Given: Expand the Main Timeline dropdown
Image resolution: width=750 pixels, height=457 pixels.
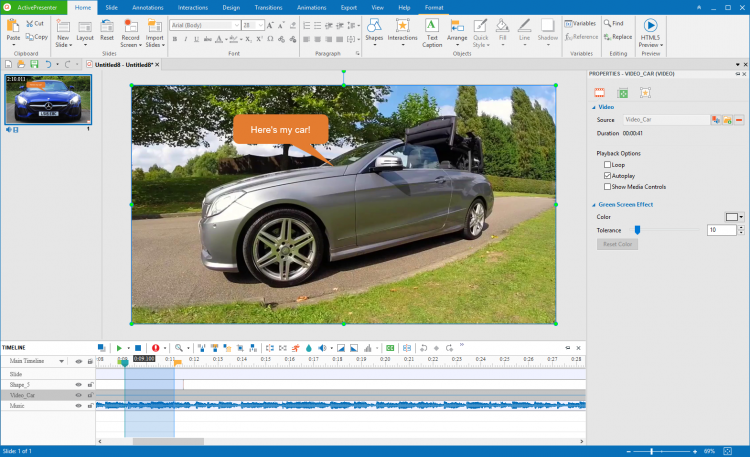Looking at the screenshot, I should pos(62,361).
